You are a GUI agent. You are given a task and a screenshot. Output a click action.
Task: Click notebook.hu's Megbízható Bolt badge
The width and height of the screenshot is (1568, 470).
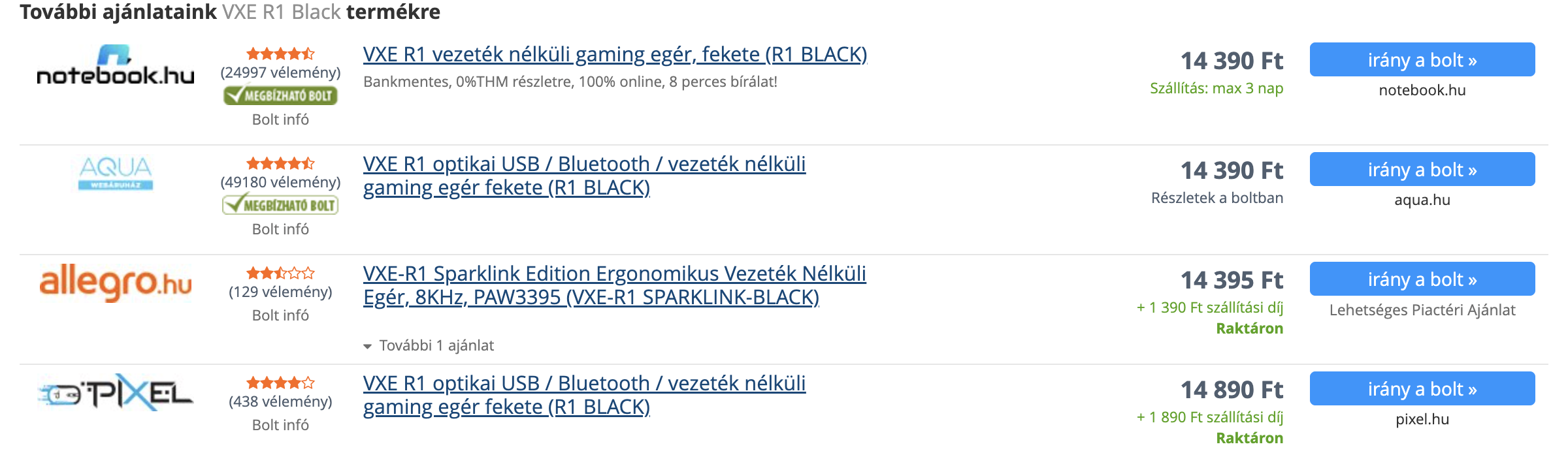[x=280, y=96]
